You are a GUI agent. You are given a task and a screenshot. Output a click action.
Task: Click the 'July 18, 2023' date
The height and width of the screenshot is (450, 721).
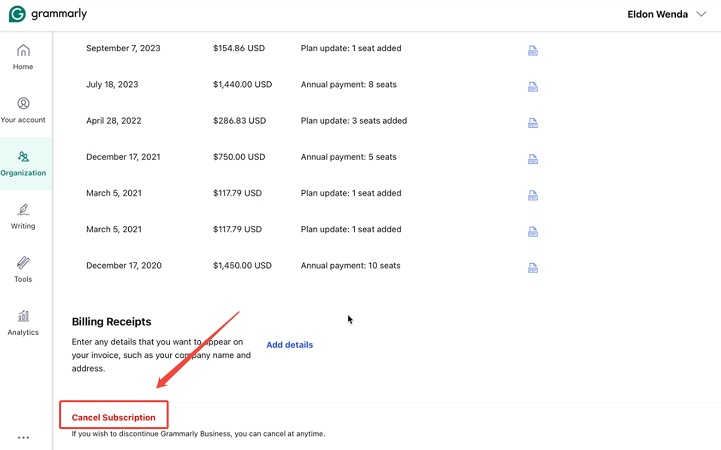pyautogui.click(x=112, y=85)
